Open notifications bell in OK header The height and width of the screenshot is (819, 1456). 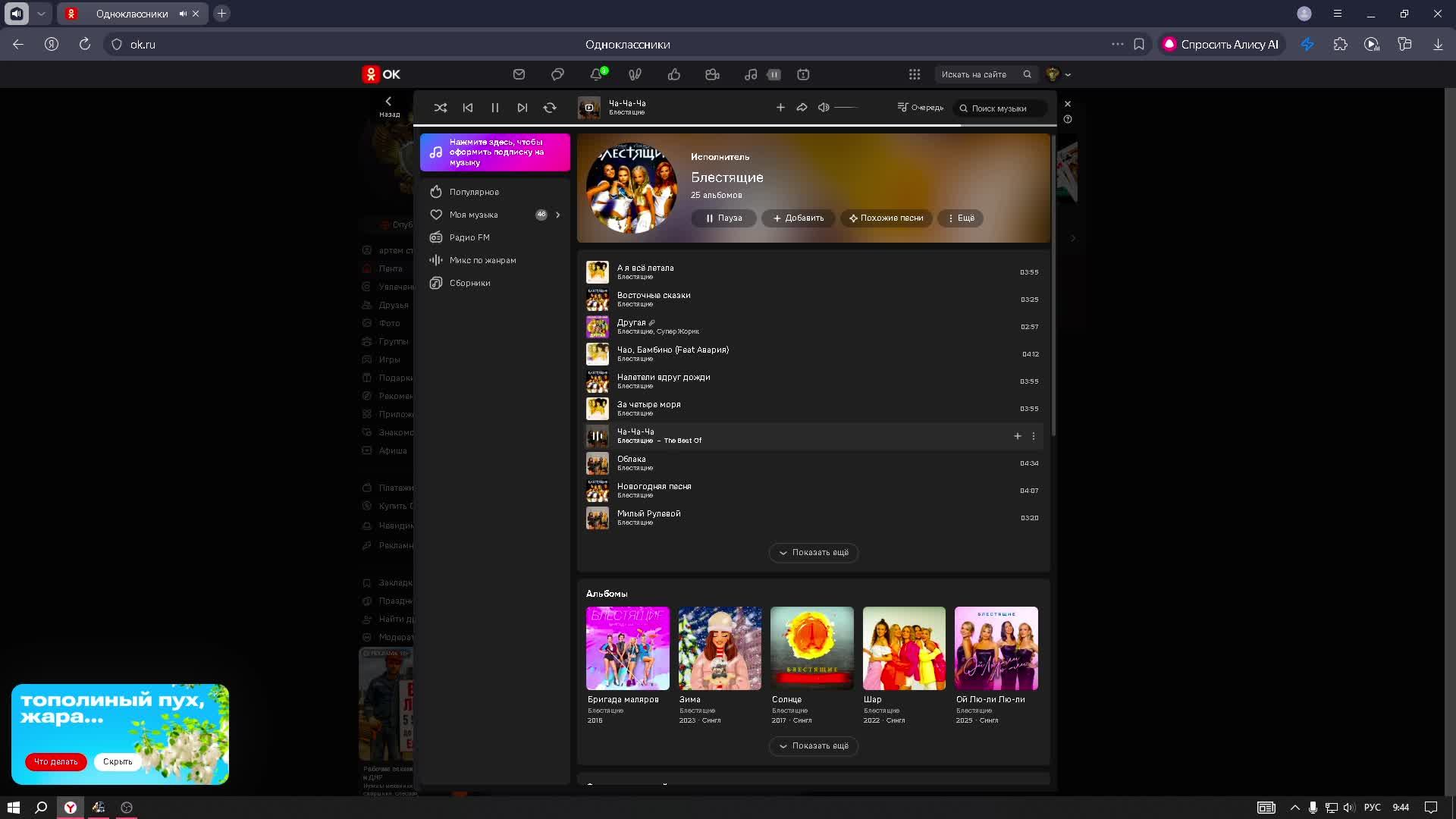click(596, 74)
